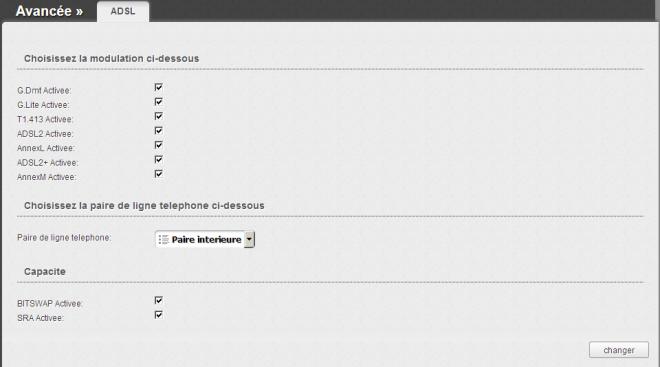Uncheck the SRA Activee checkbox
The height and width of the screenshot is (367, 660).
(158, 314)
